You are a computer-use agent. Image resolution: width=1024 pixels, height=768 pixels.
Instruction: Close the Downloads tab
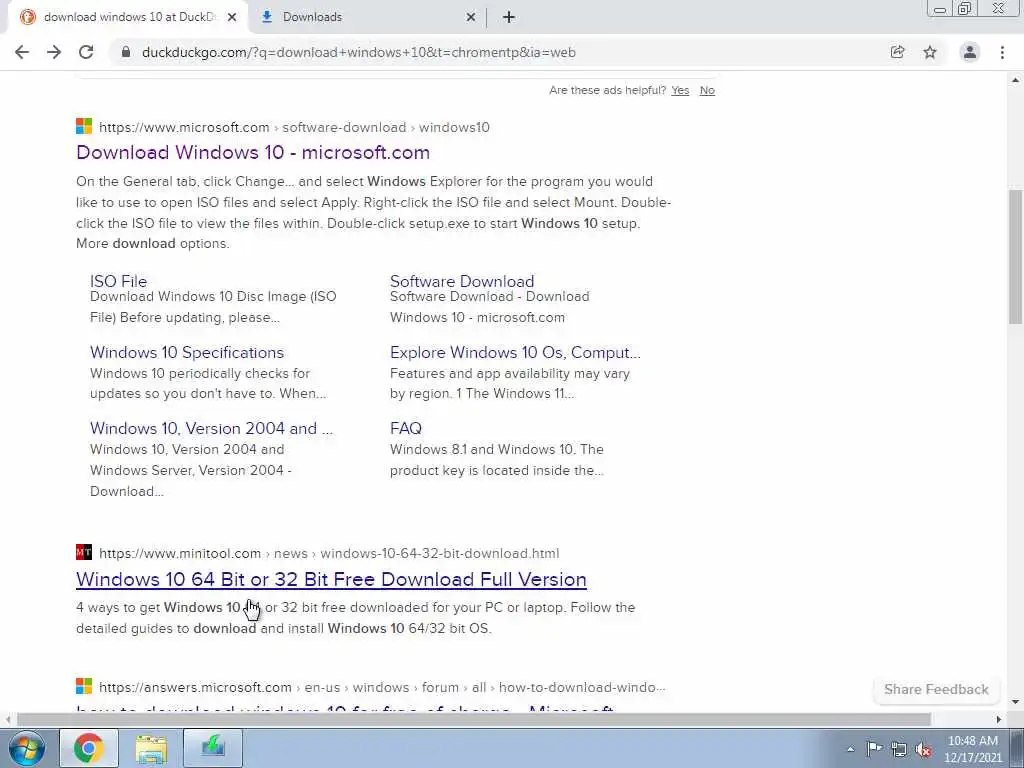(x=470, y=17)
